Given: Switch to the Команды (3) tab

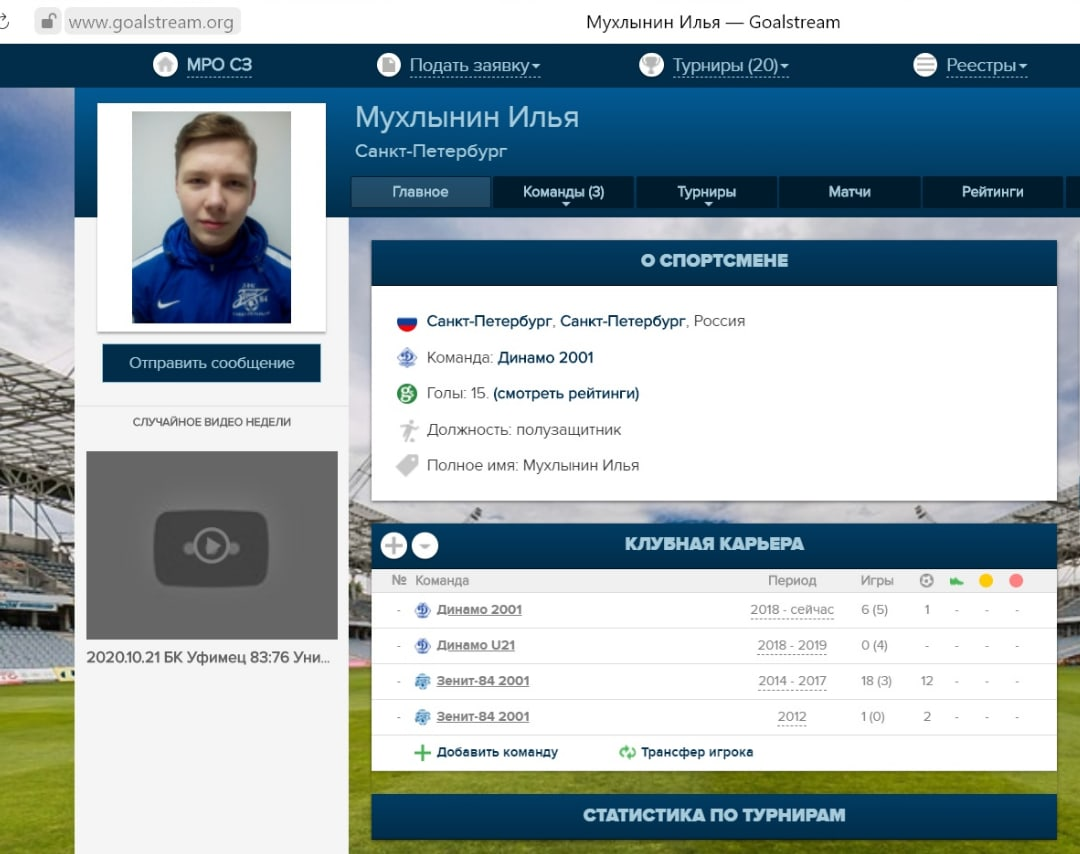Looking at the screenshot, I should tap(562, 191).
